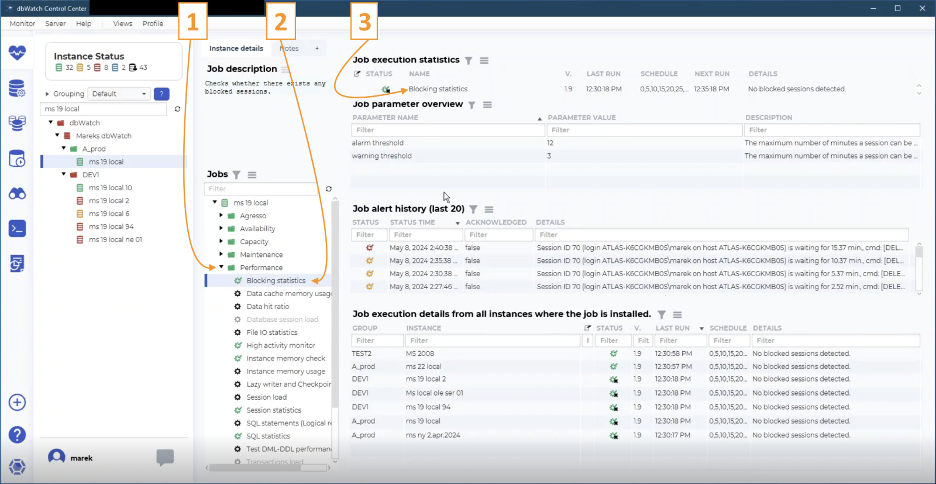Collapse the A_prod group

pyautogui.click(x=63, y=148)
